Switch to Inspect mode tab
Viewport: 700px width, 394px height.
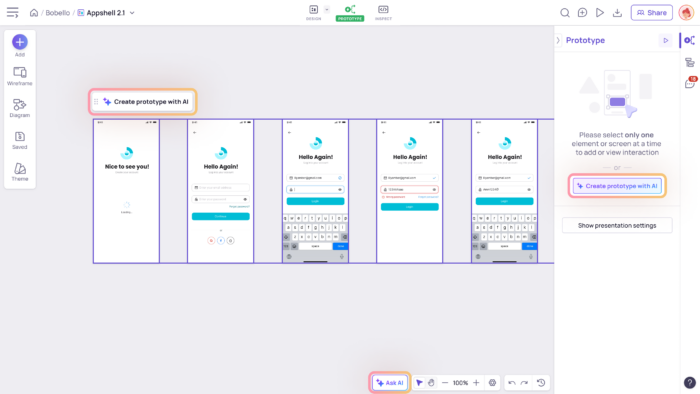click(x=383, y=12)
